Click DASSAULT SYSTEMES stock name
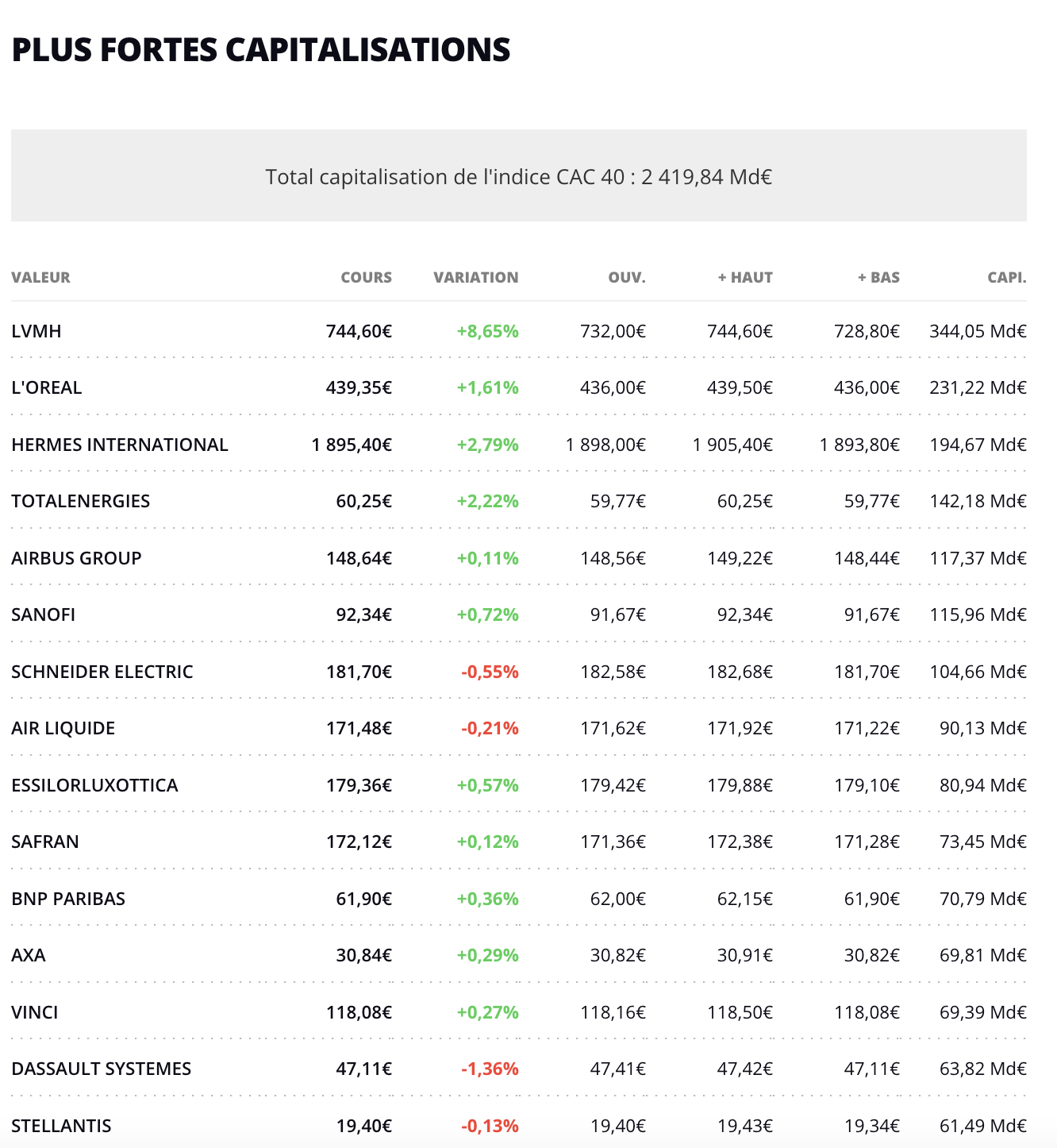Viewport: 1057px width, 1148px height. (x=102, y=1069)
